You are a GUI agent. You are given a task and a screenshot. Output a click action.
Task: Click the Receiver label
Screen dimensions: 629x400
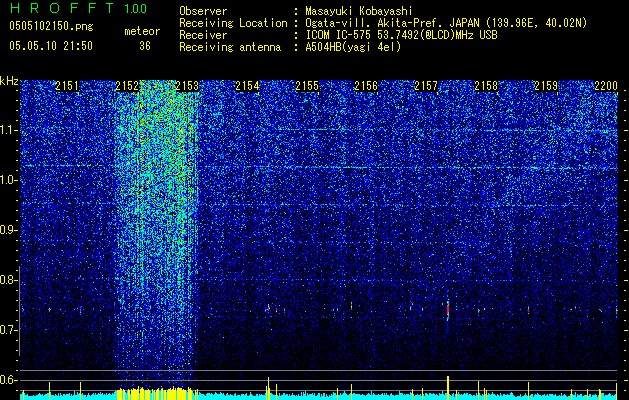coord(203,35)
